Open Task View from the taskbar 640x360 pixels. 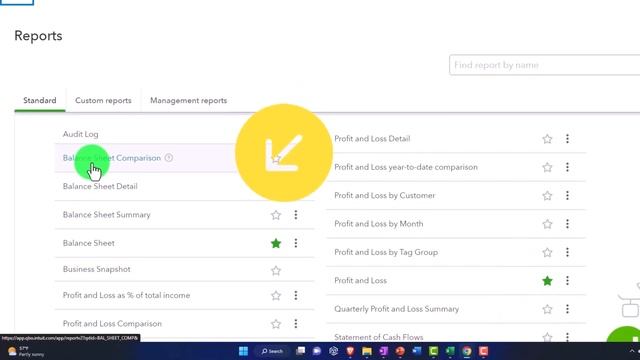[x=301, y=351]
